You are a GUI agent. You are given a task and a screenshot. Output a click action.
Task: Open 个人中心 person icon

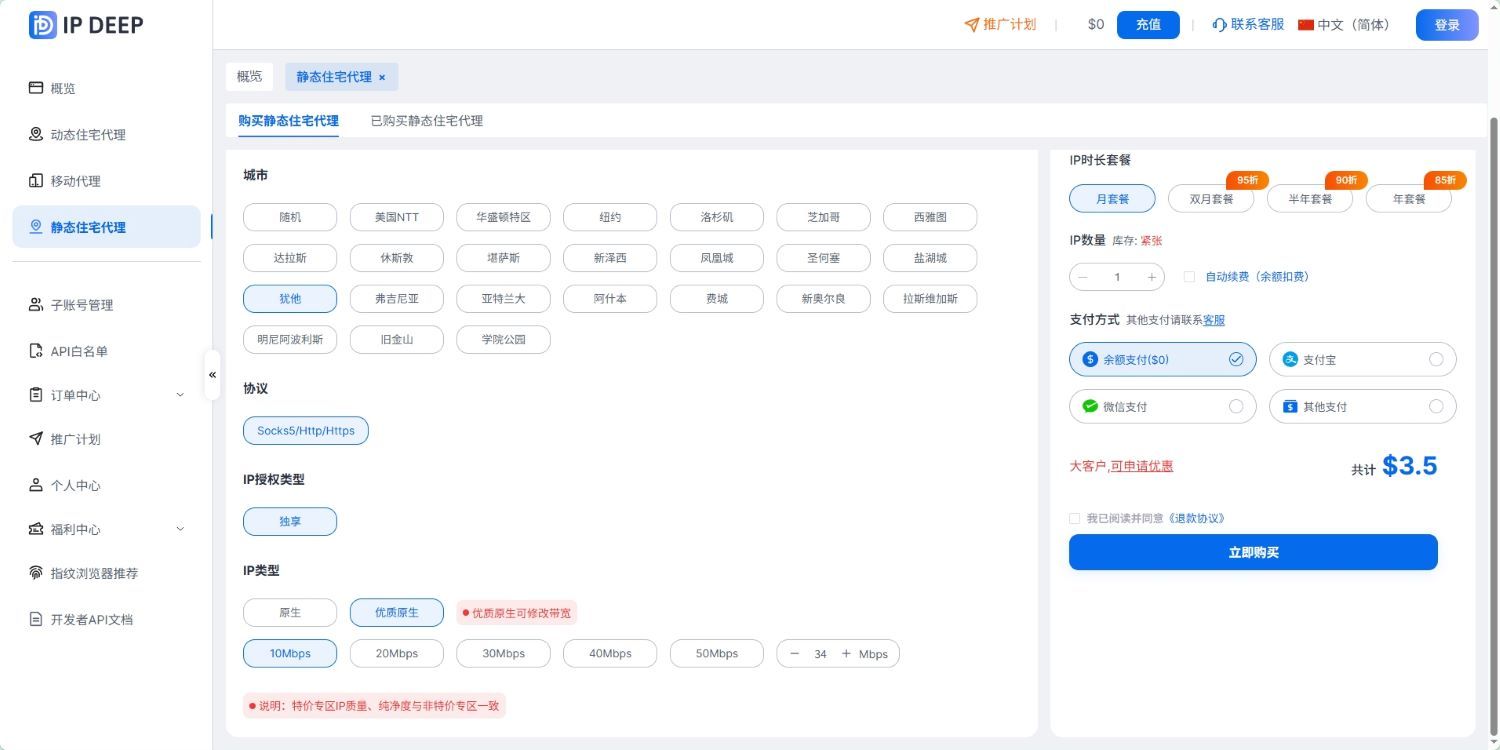coord(36,485)
